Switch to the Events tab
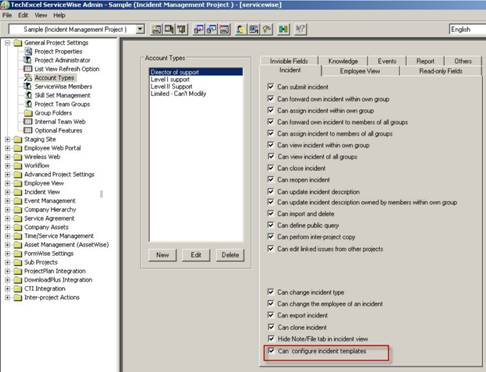This screenshot has height=372, width=486. [x=387, y=61]
